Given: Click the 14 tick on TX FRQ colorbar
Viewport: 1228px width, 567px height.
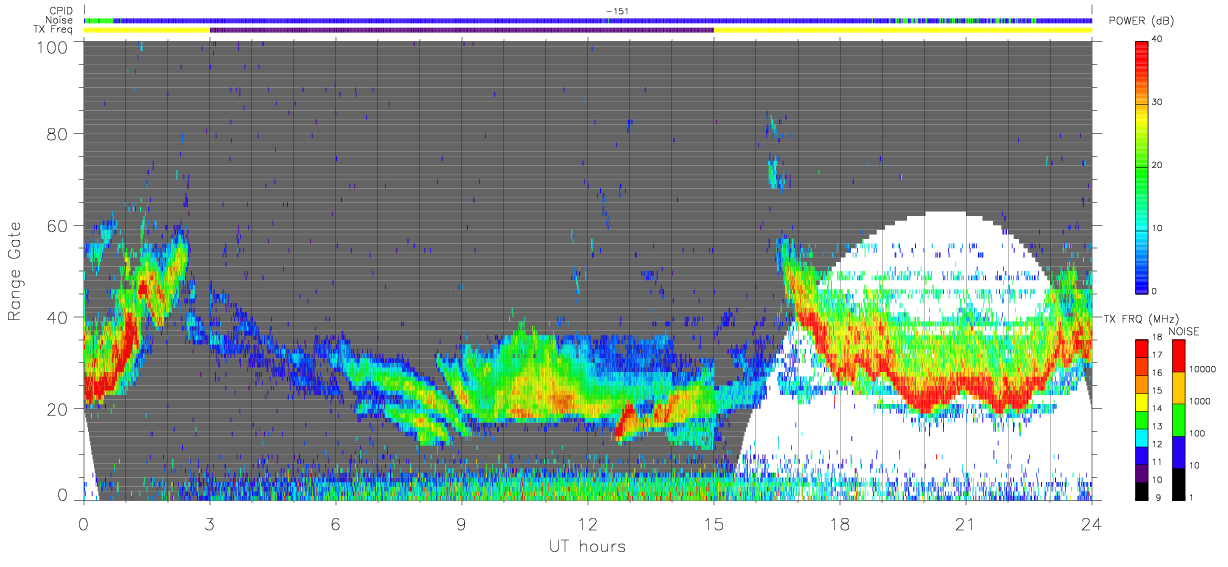Looking at the screenshot, I should coord(1158,408).
